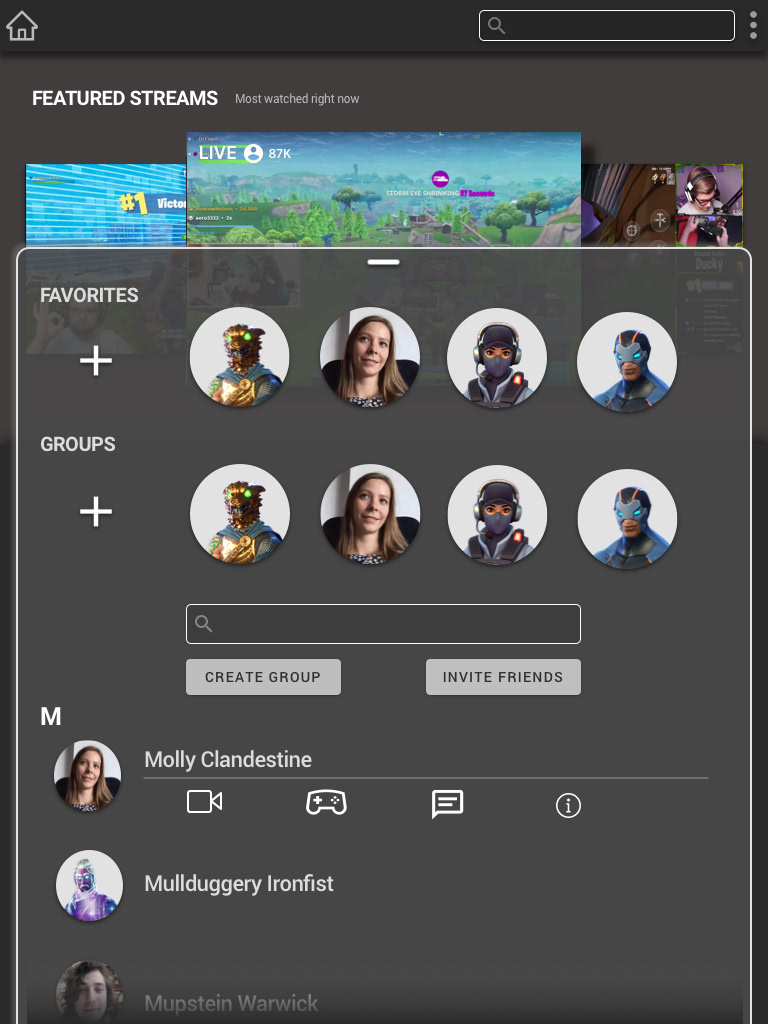Add a new favorite with plus icon

click(x=96, y=360)
